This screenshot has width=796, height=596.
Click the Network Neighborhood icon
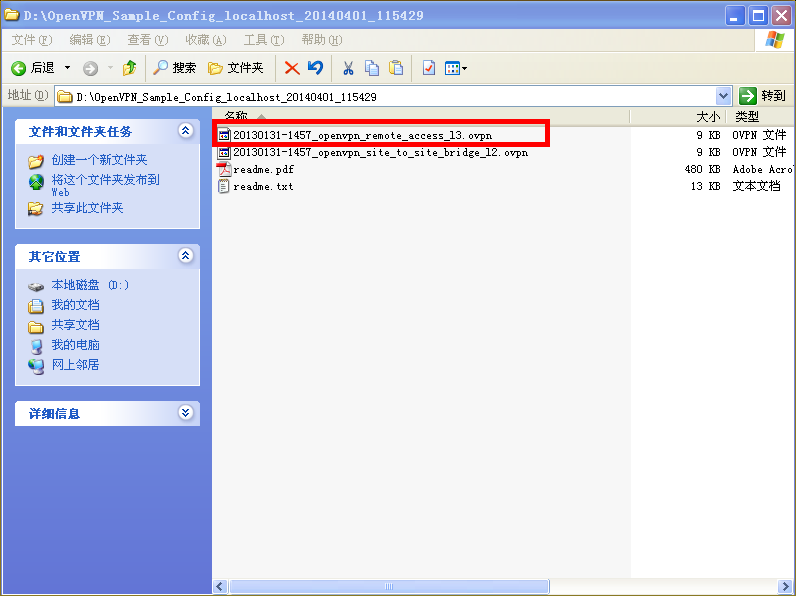click(x=36, y=366)
